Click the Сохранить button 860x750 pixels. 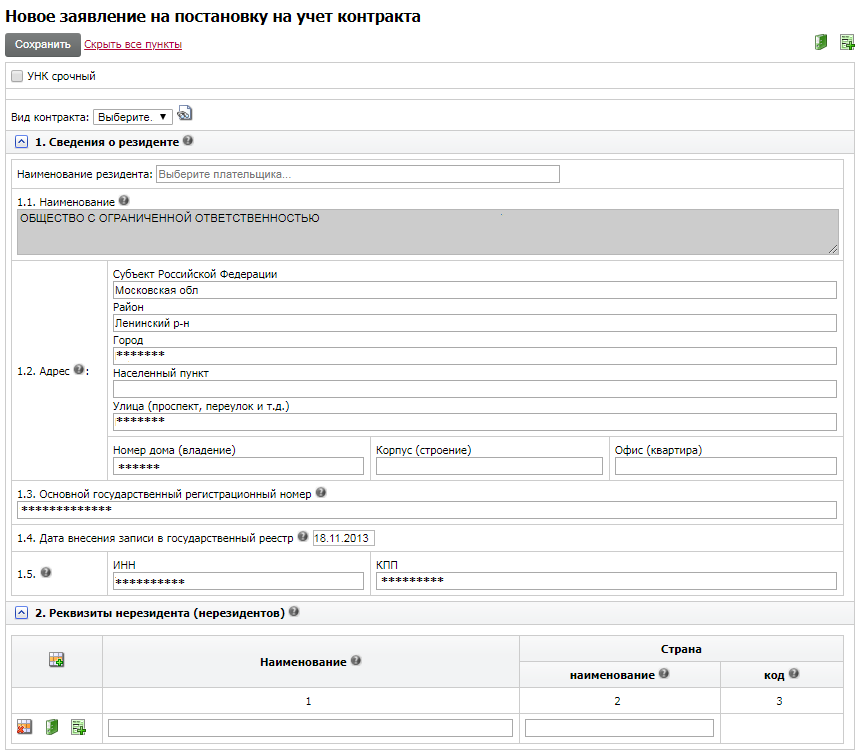[43, 45]
